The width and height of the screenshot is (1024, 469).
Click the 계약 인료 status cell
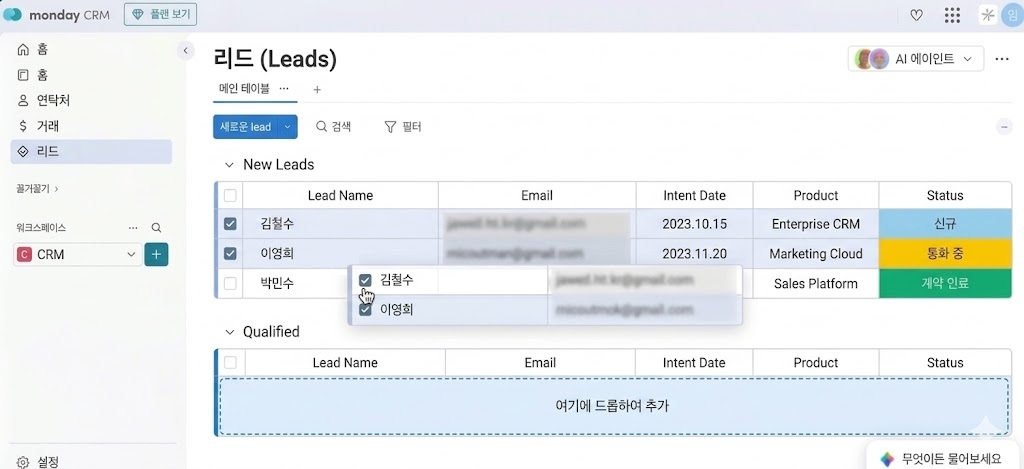click(945, 283)
